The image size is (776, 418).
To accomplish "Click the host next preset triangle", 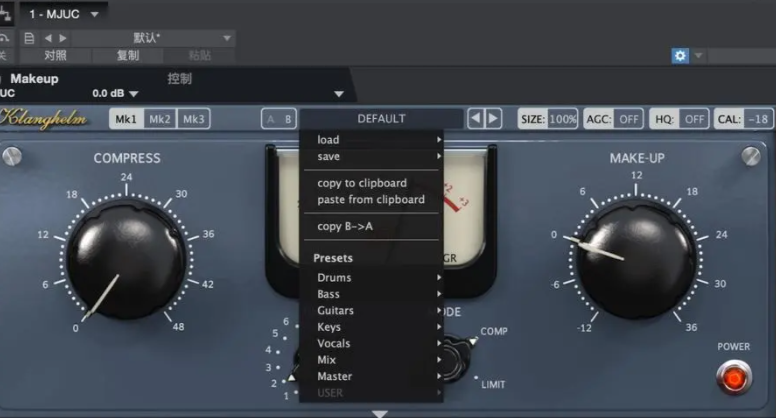I will tap(63, 38).
